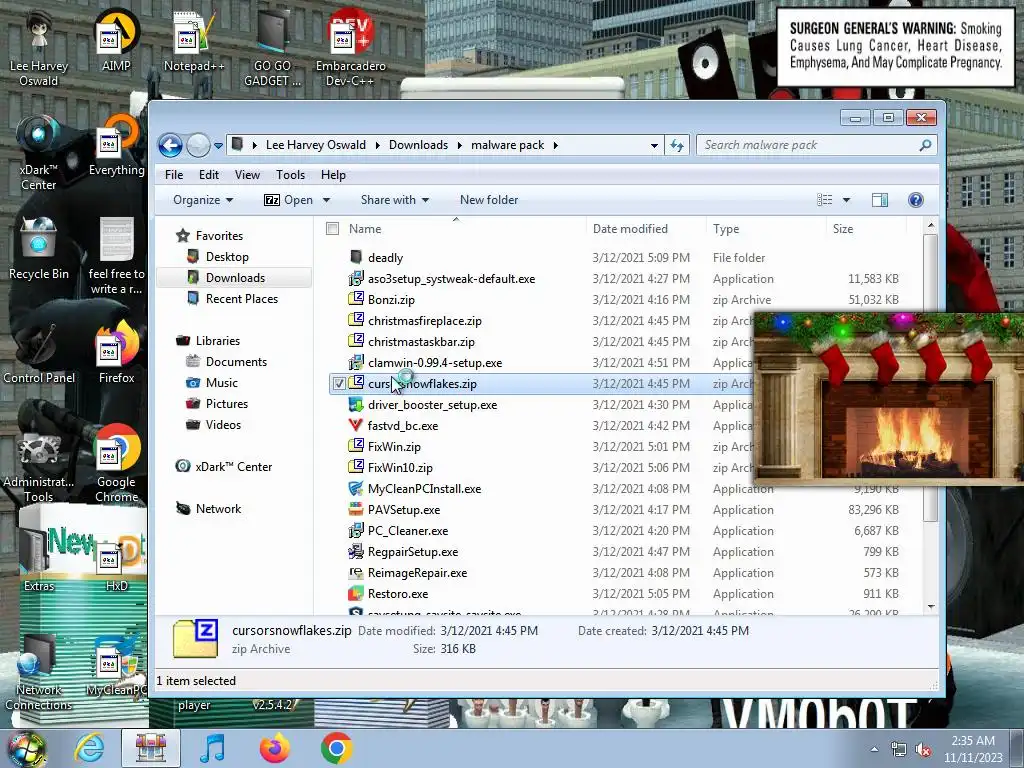Select Bonzi.zip in the file list
Screen dimensions: 1024x768
click(391, 300)
